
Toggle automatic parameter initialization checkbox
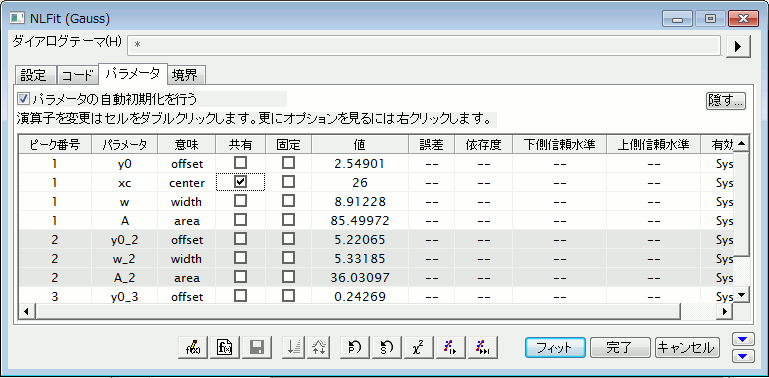[x=24, y=99]
